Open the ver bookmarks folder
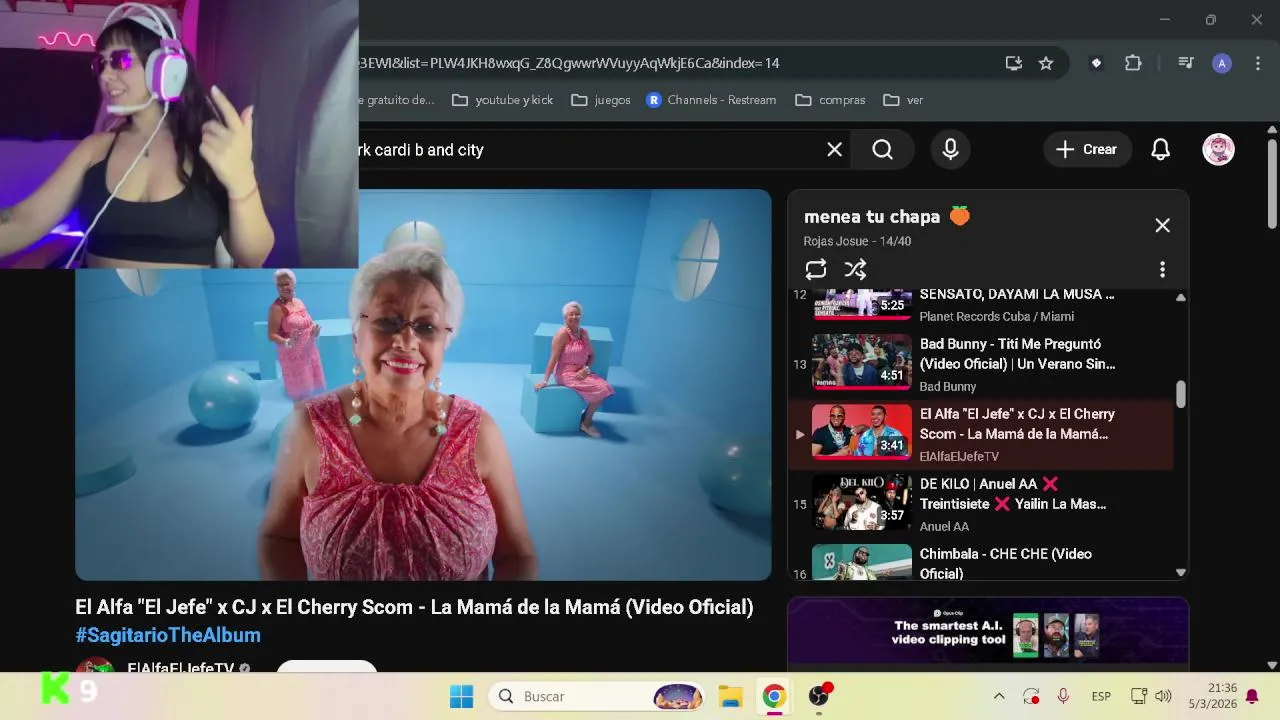Screen dimensions: 1280x720 point(903,100)
